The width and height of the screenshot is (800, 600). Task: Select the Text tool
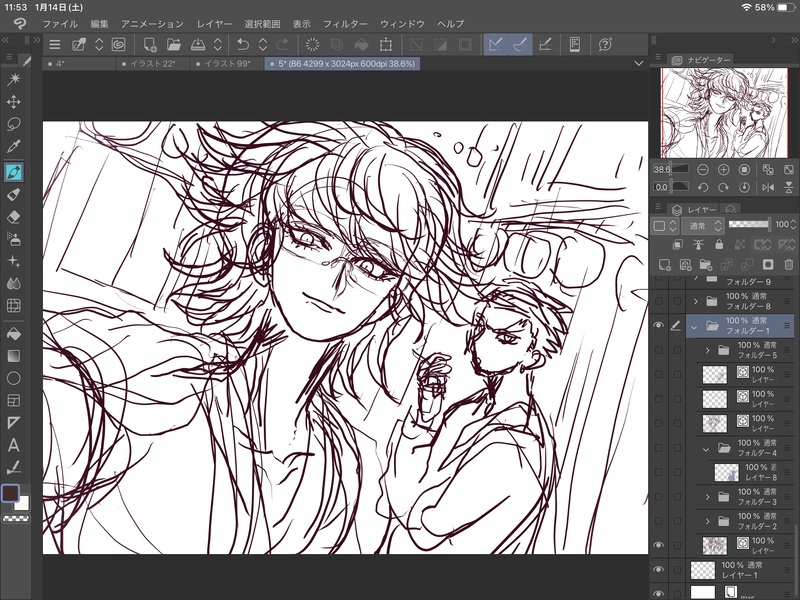pos(14,445)
